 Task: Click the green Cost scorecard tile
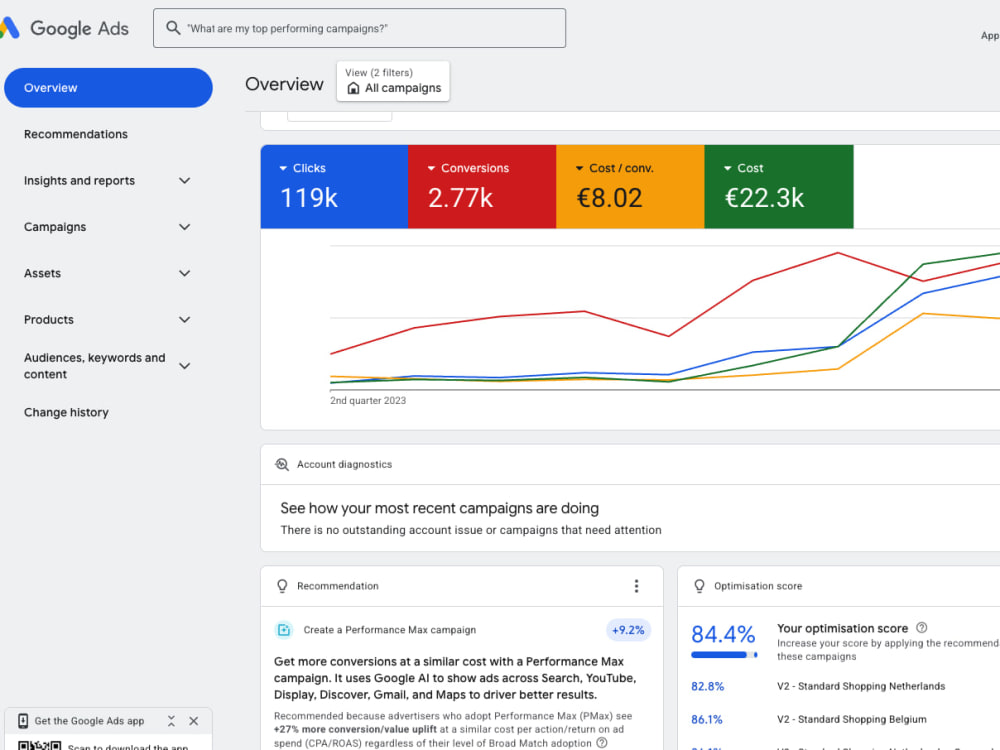pyautogui.click(x=779, y=186)
